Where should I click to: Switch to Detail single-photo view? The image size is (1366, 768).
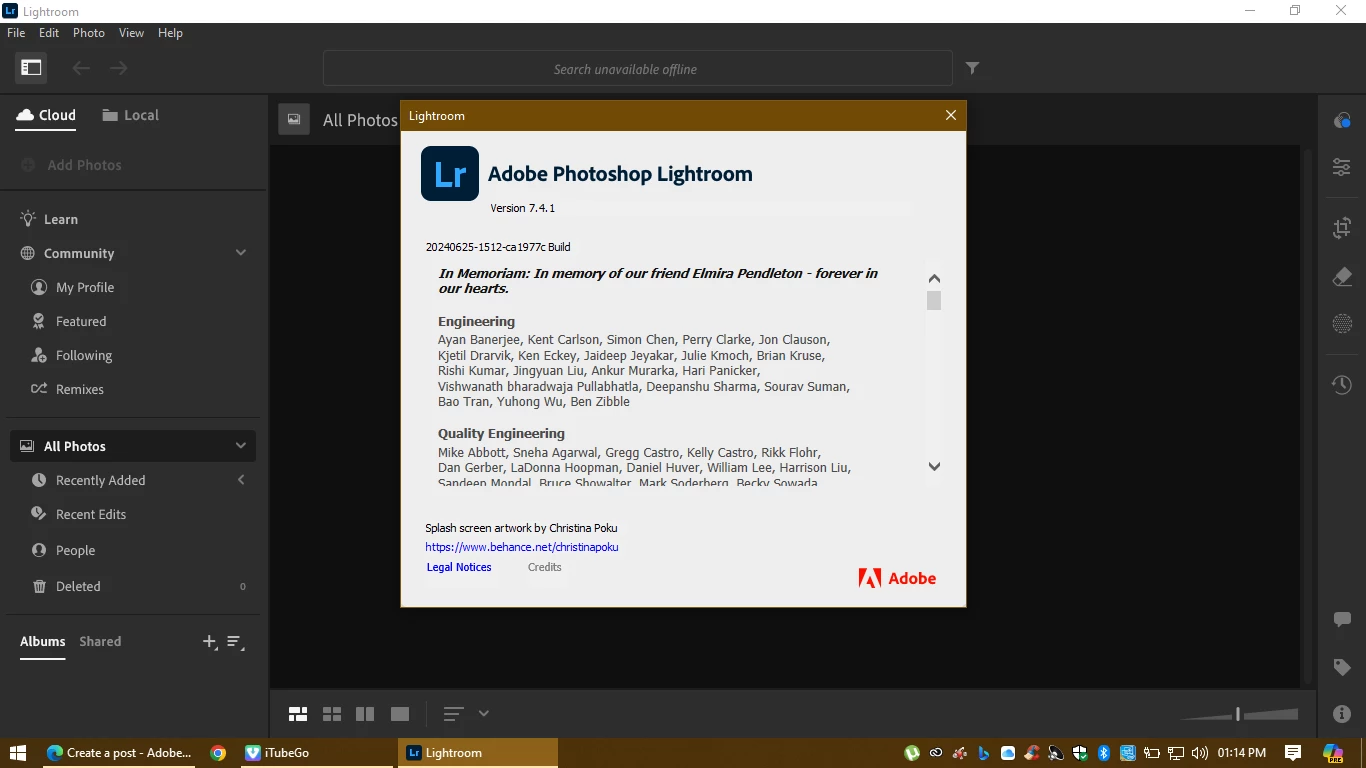point(400,714)
